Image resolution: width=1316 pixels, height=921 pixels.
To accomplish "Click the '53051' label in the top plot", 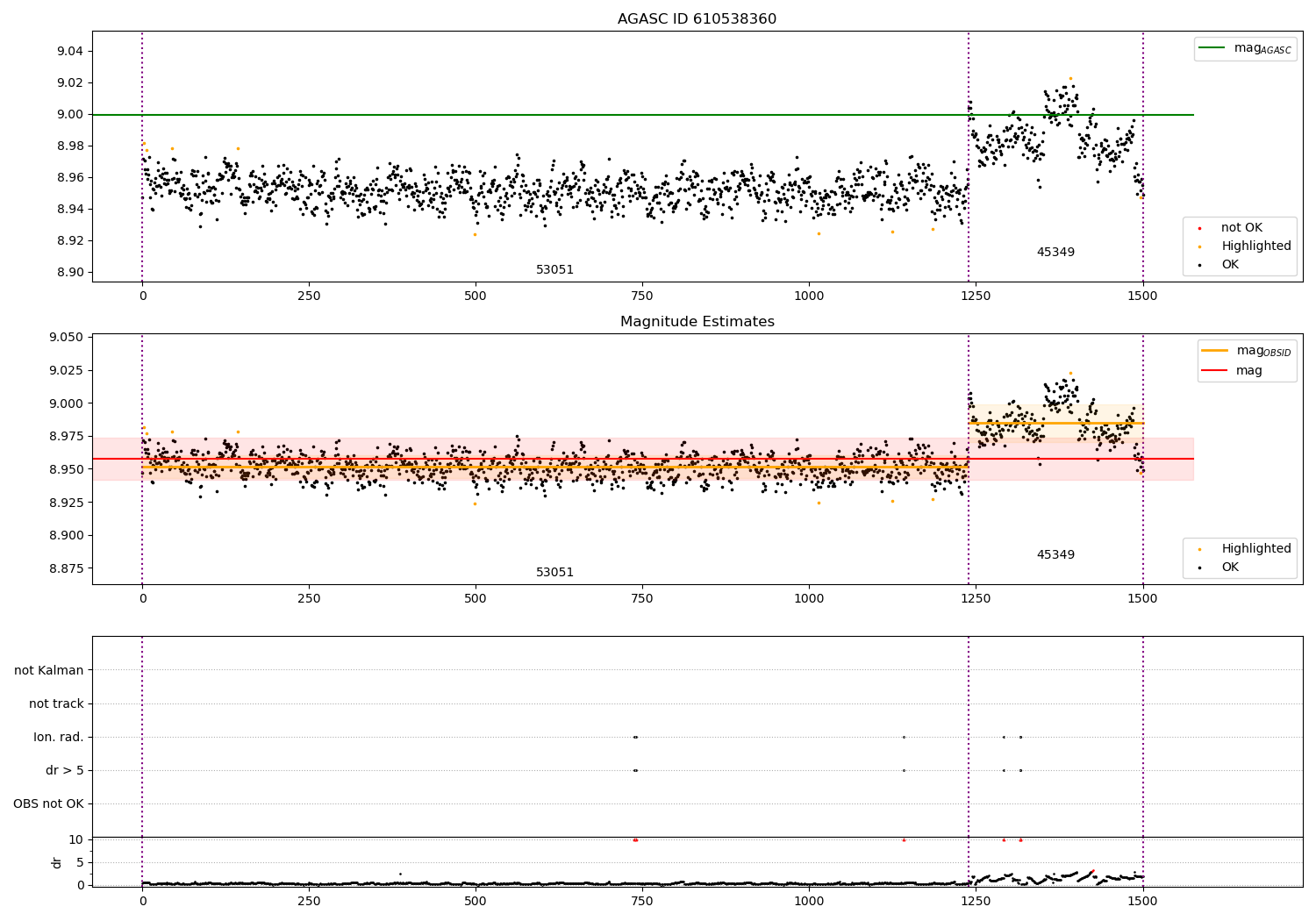I will (554, 270).
